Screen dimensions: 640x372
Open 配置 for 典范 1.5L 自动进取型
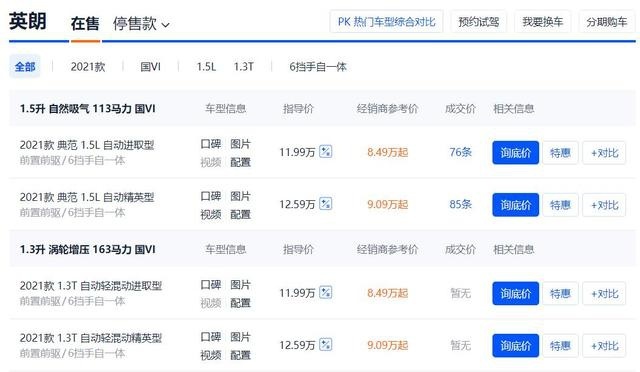pyautogui.click(x=240, y=162)
